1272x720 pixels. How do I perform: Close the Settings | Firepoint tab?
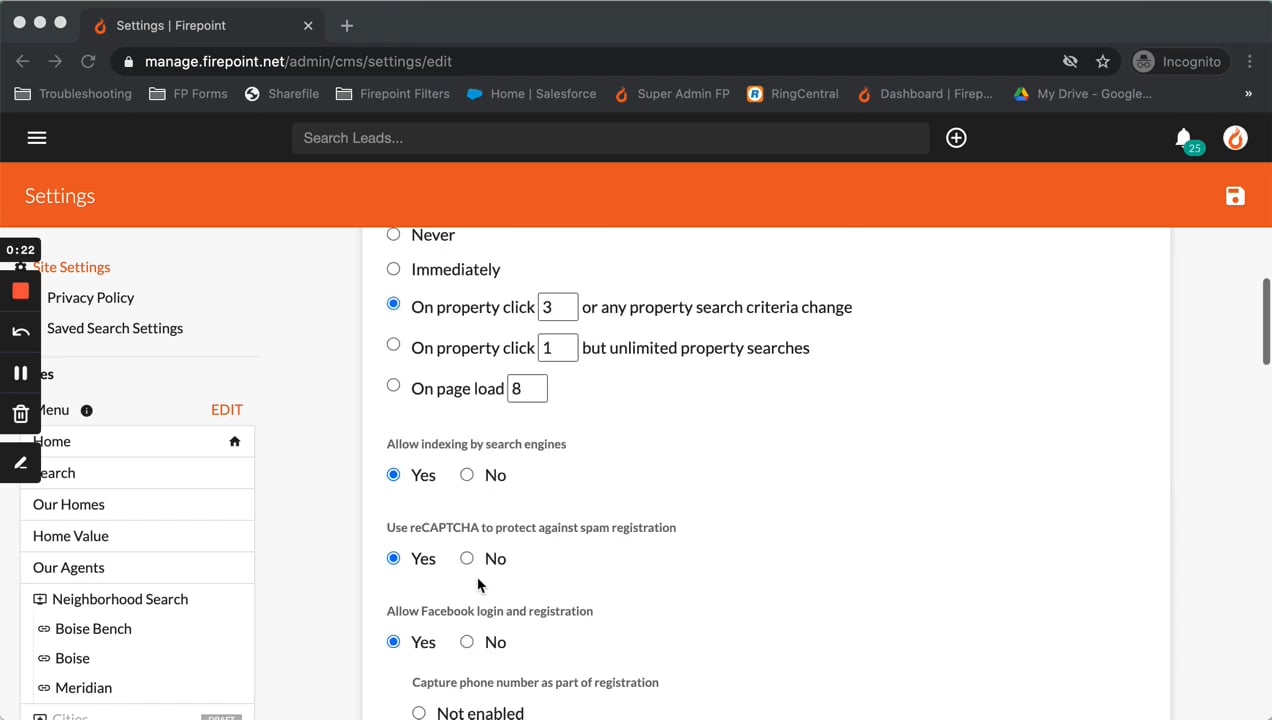tap(309, 25)
